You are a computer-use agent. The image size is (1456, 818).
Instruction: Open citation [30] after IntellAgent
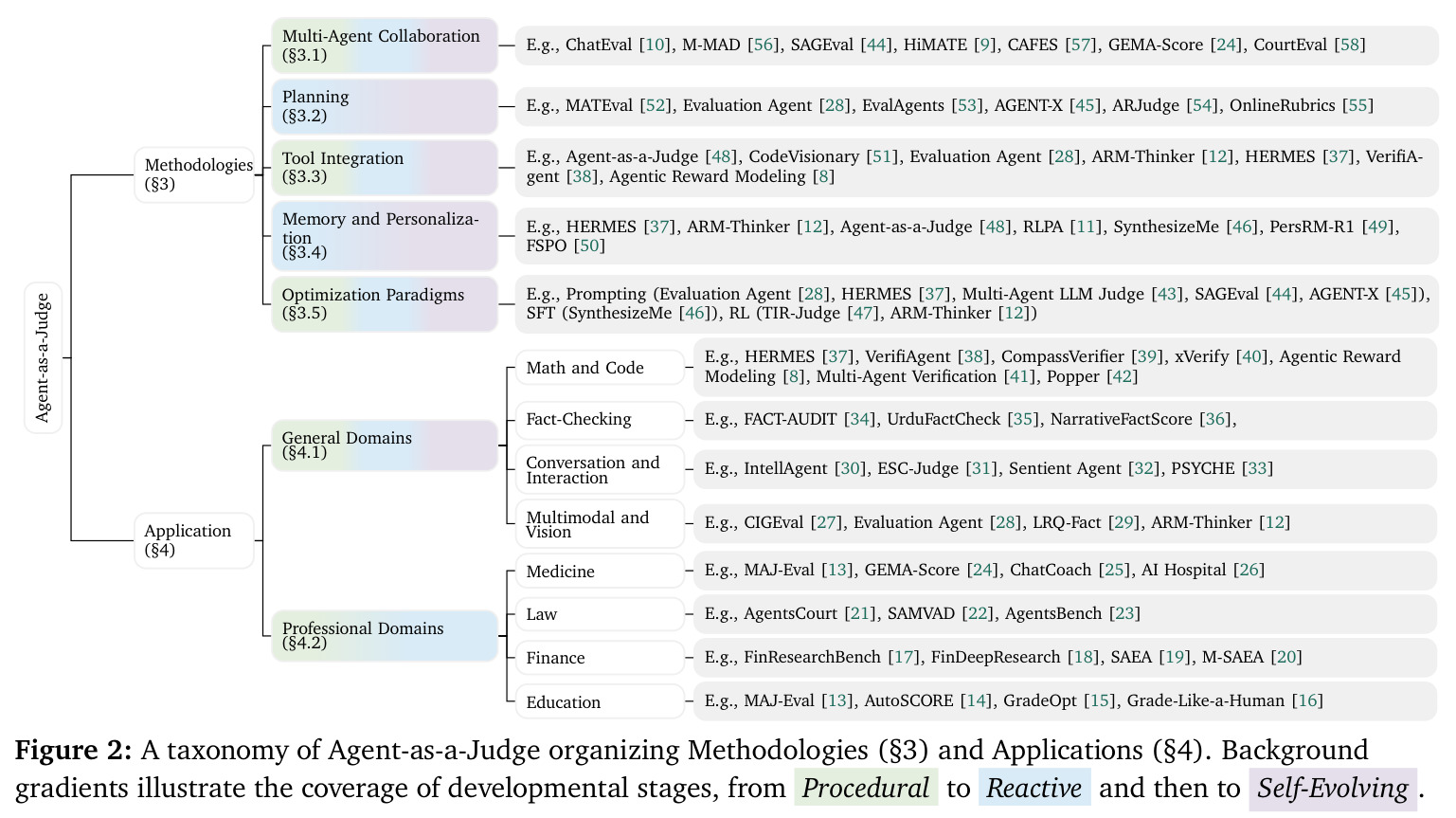[850, 468]
